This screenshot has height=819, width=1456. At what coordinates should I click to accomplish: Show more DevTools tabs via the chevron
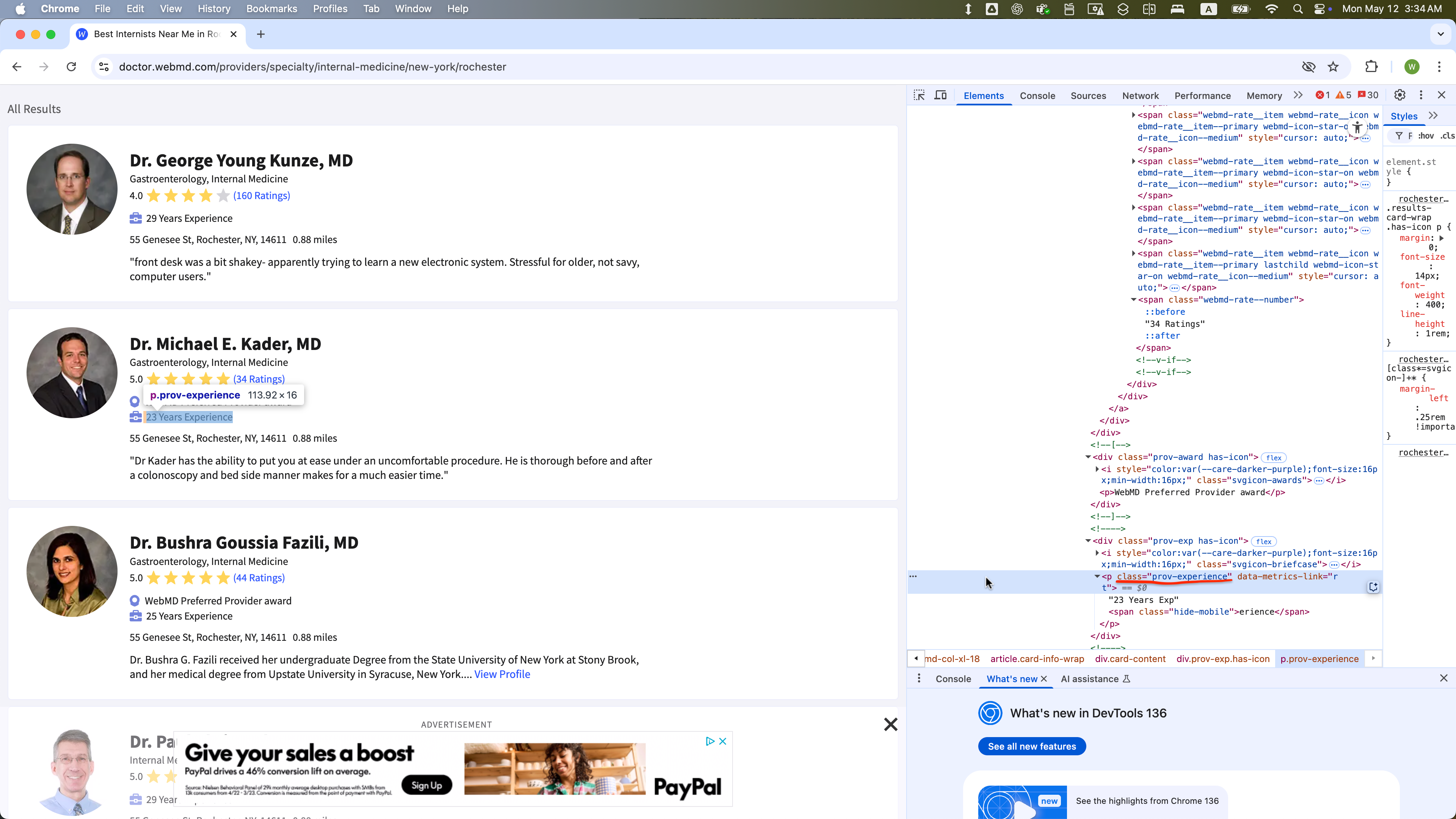tap(1298, 95)
